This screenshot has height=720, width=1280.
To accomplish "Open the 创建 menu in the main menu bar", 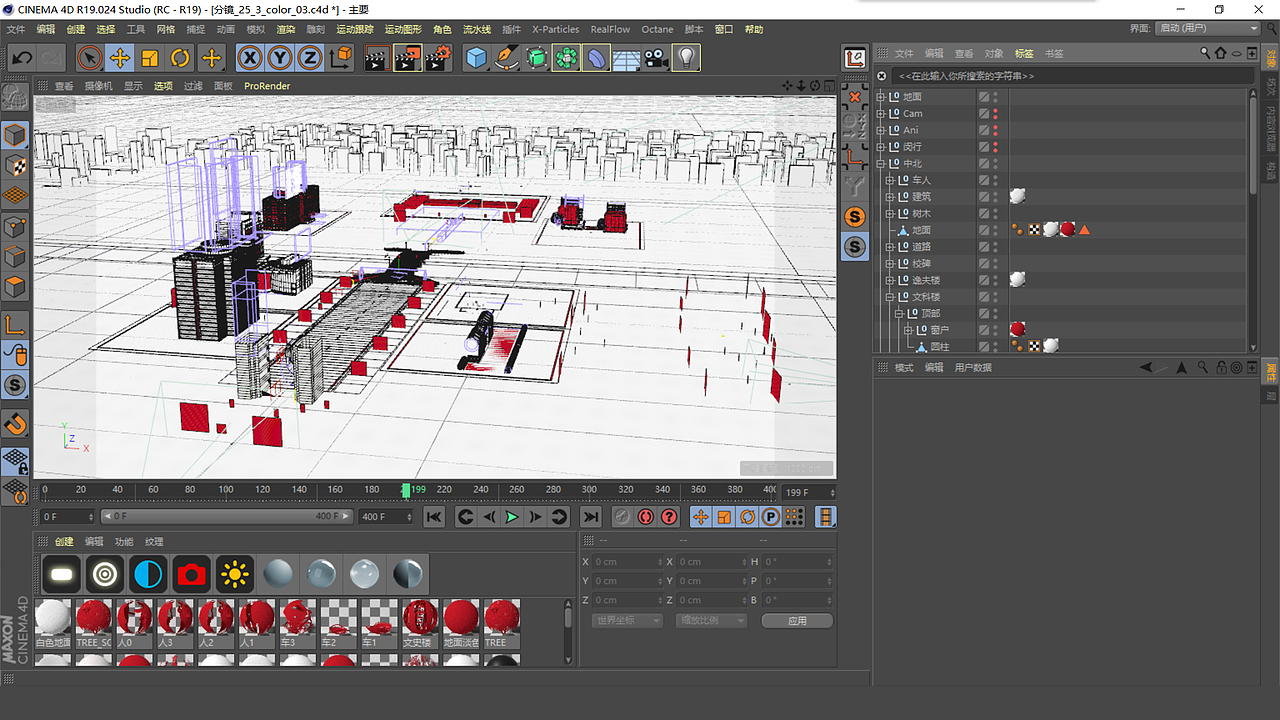I will click(76, 29).
